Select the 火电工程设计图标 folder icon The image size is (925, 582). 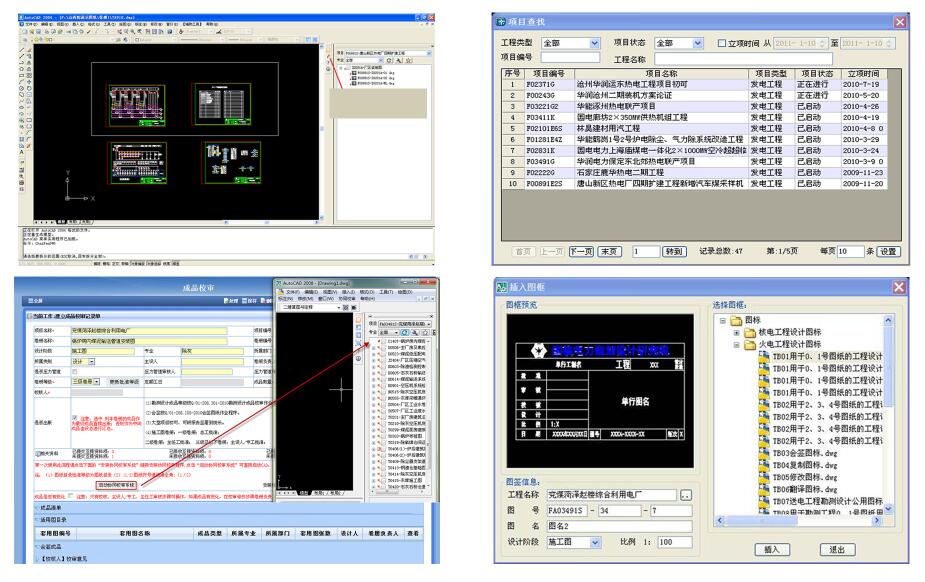click(x=750, y=344)
